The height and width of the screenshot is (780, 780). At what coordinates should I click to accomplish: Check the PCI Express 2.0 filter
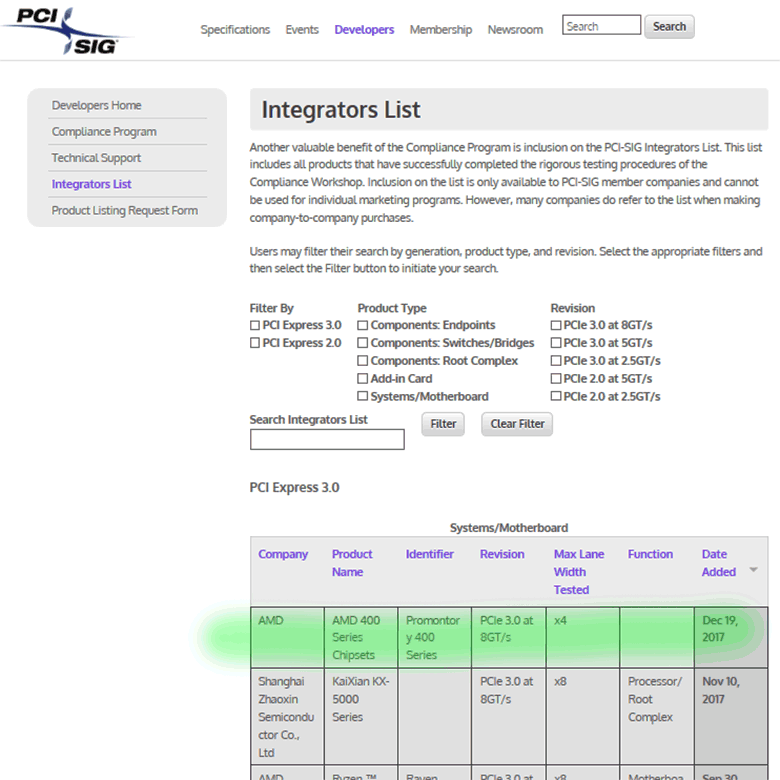[255, 343]
